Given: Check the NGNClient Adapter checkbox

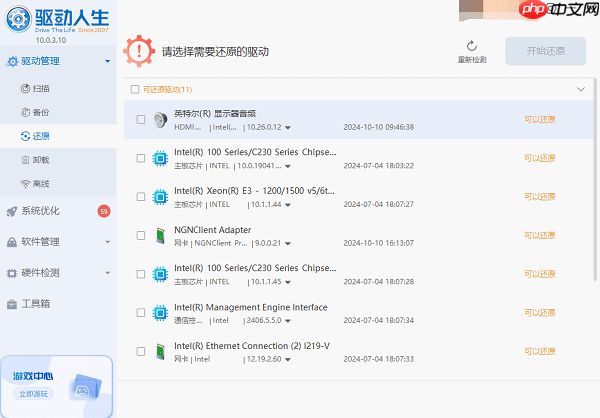Looking at the screenshot, I should [x=141, y=235].
